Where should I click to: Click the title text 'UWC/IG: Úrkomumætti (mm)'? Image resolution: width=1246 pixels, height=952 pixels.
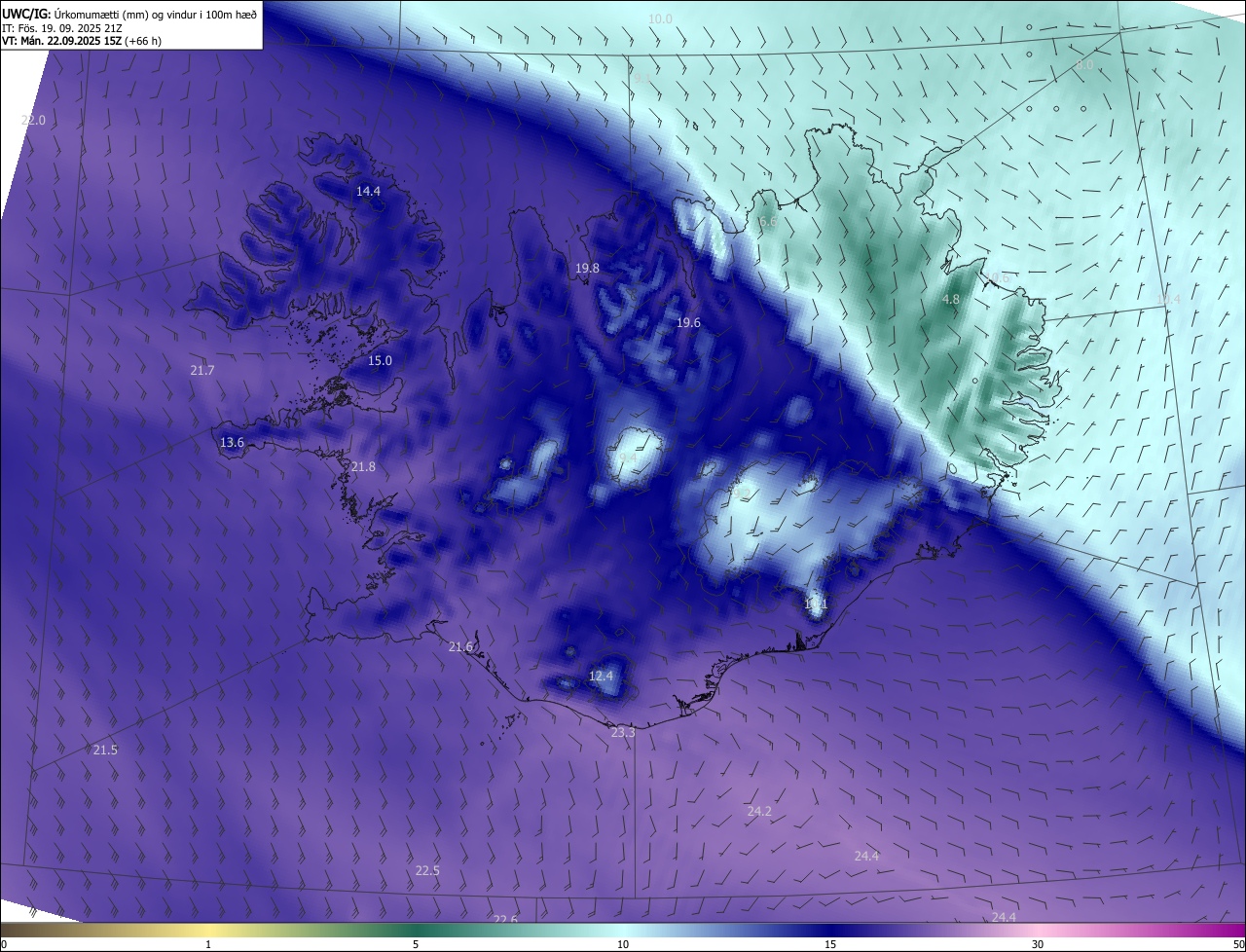click(x=74, y=14)
